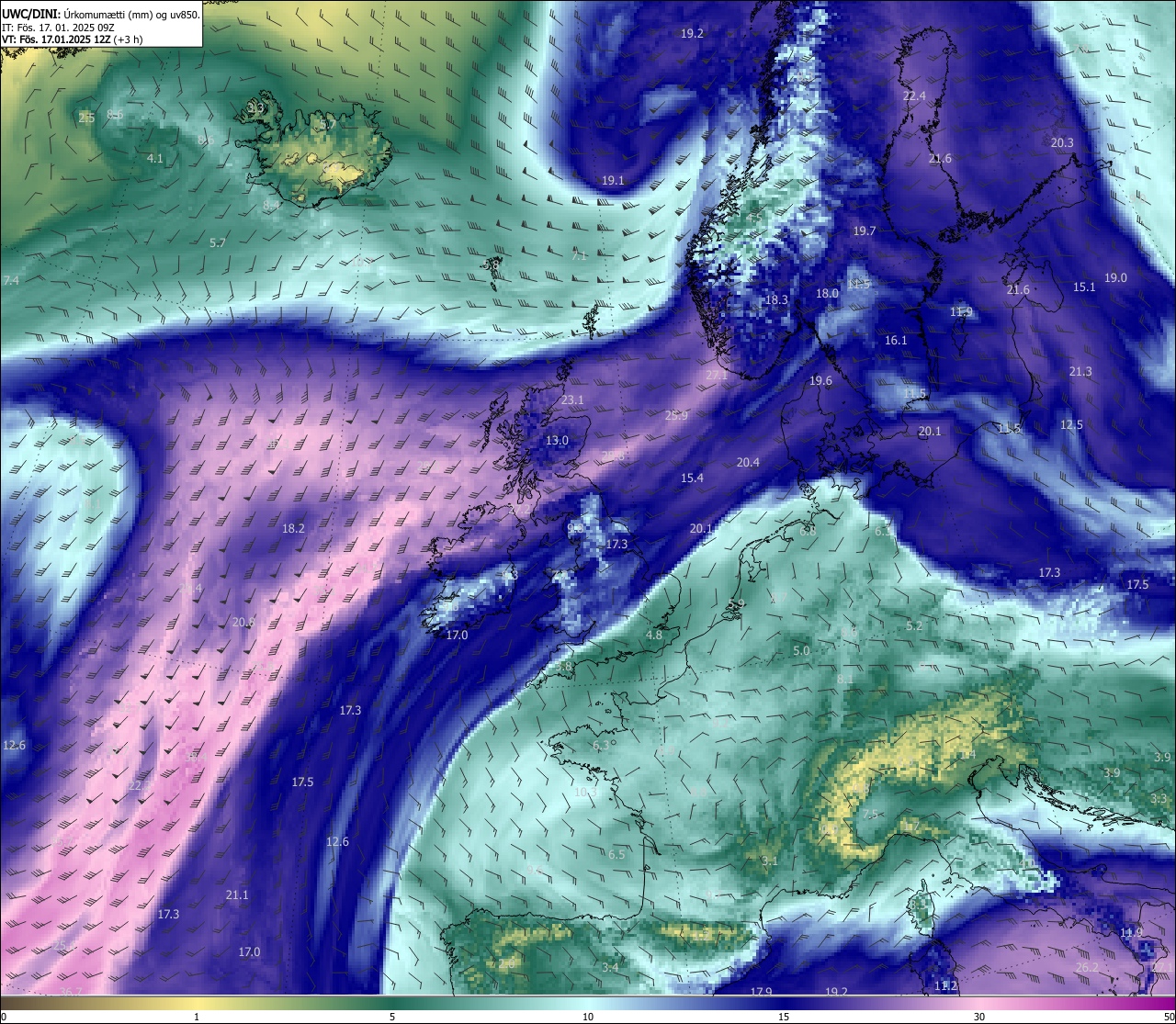
Task: Click the legend tick label '30'
Action: coord(979,1017)
